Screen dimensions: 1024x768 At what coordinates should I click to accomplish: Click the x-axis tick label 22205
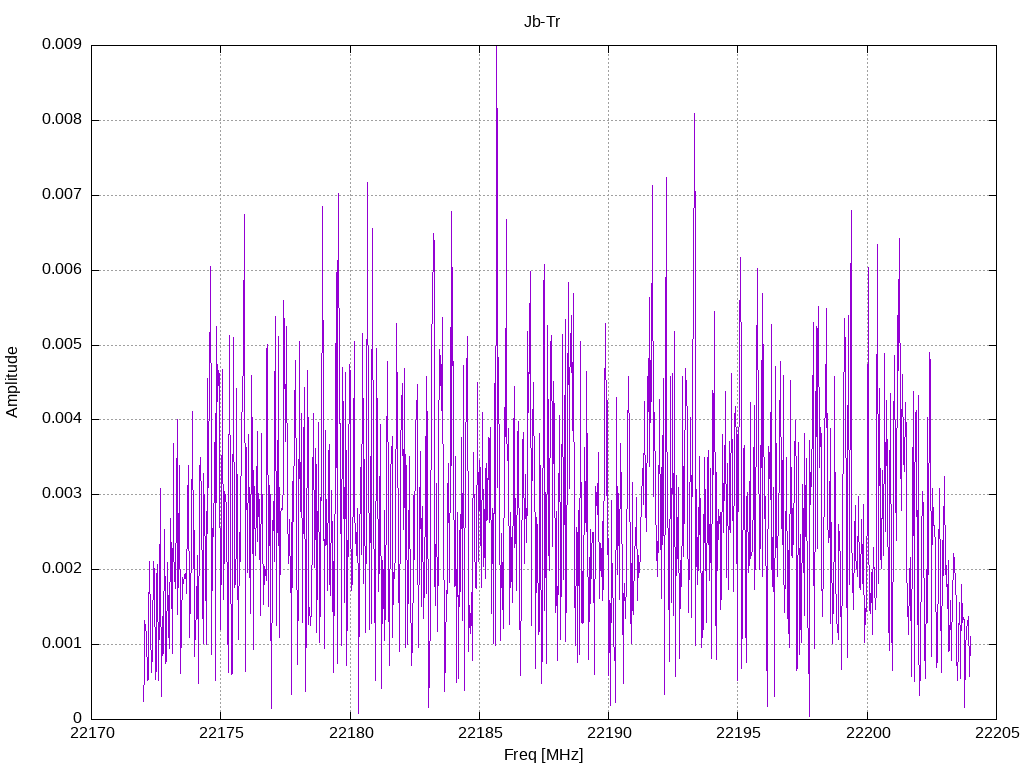[997, 733]
